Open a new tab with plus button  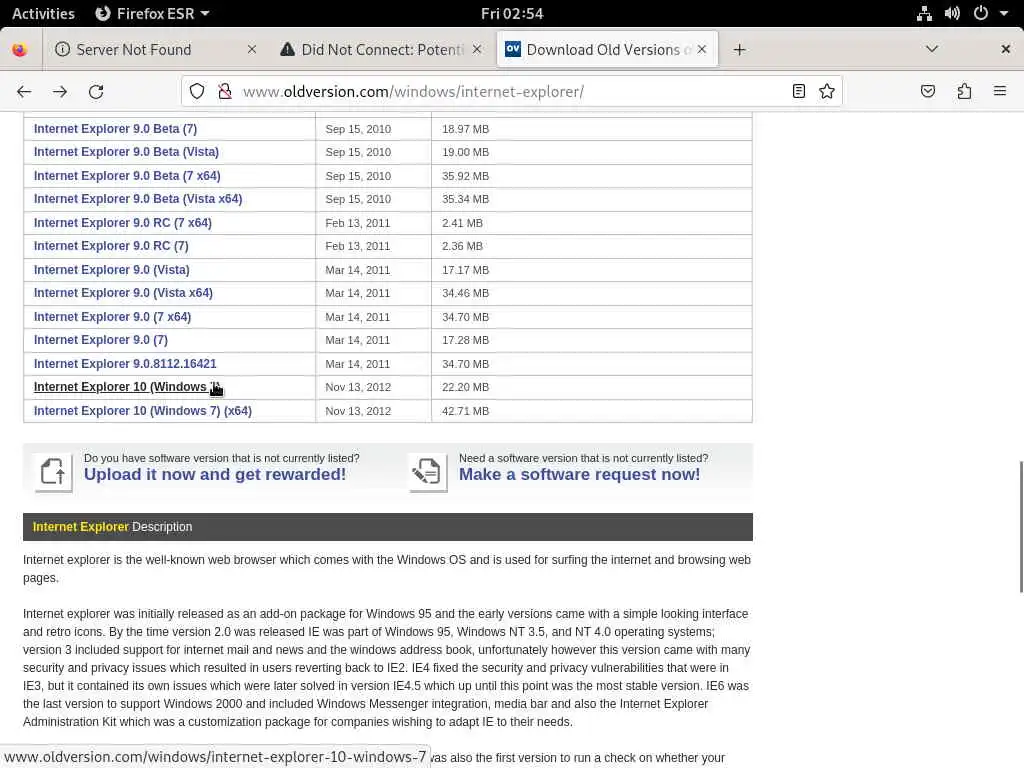coord(739,50)
